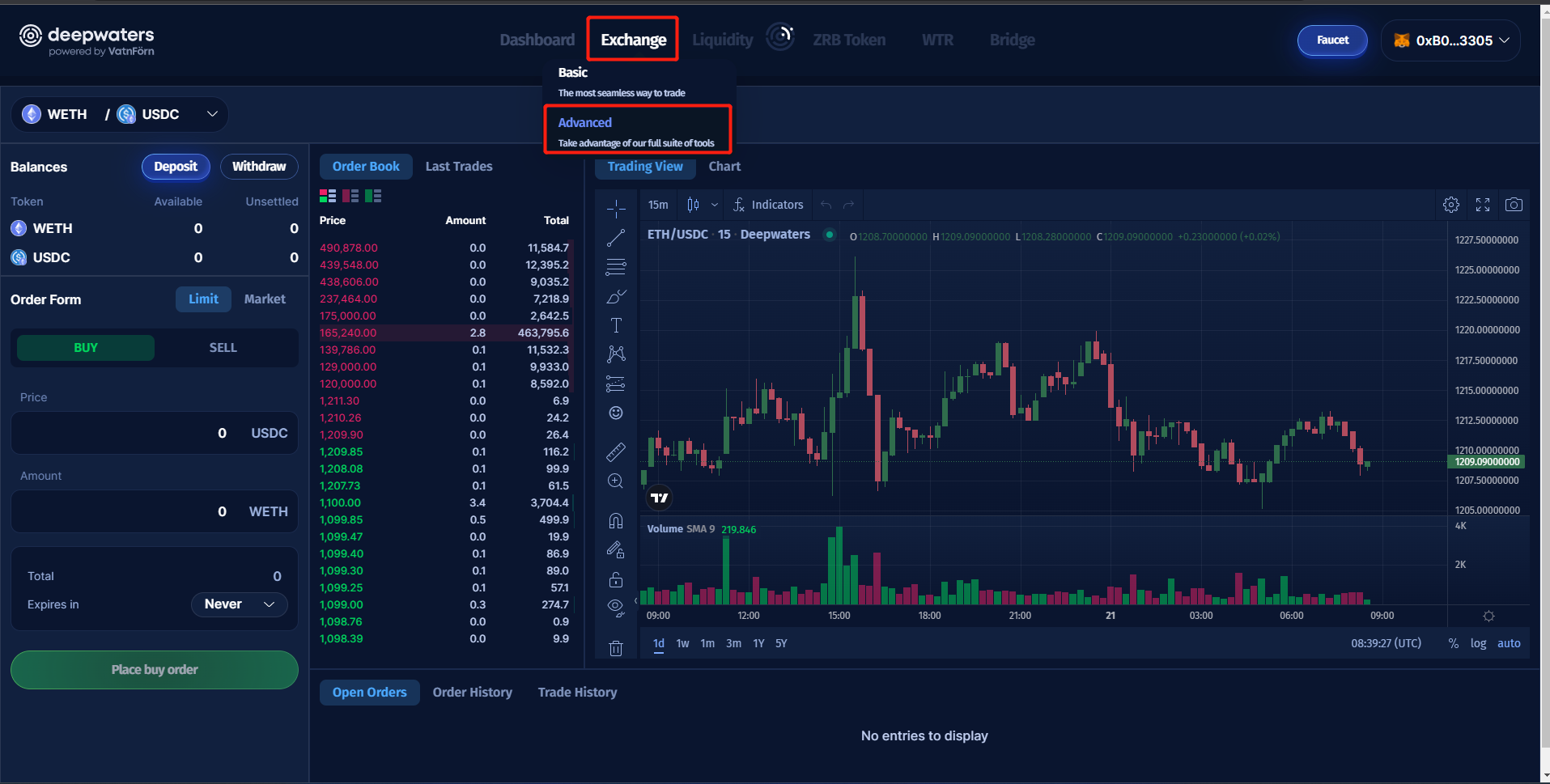
Task: Pick the trend line drawing tool
Action: pyautogui.click(x=616, y=237)
